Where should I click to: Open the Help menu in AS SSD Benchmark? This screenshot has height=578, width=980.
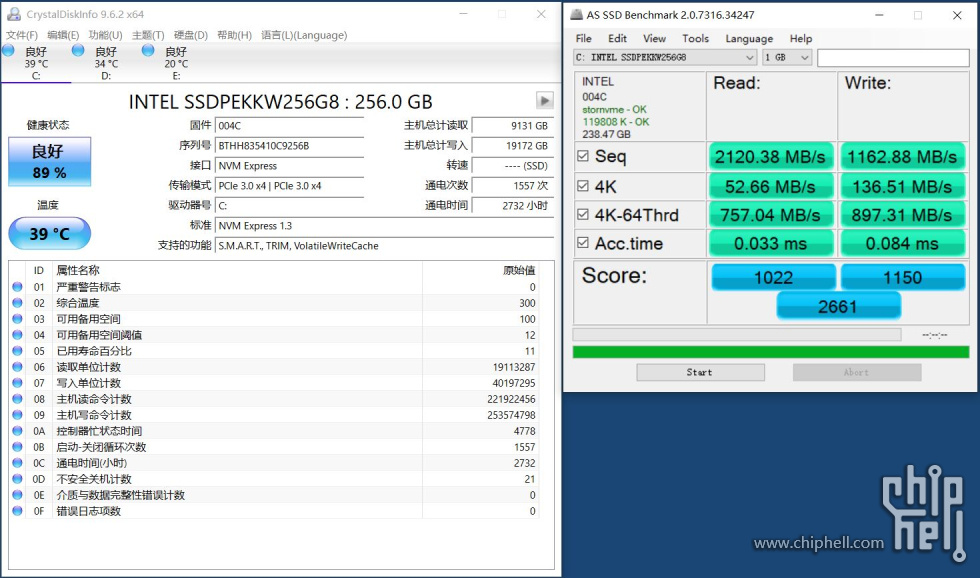pyautogui.click(x=801, y=38)
